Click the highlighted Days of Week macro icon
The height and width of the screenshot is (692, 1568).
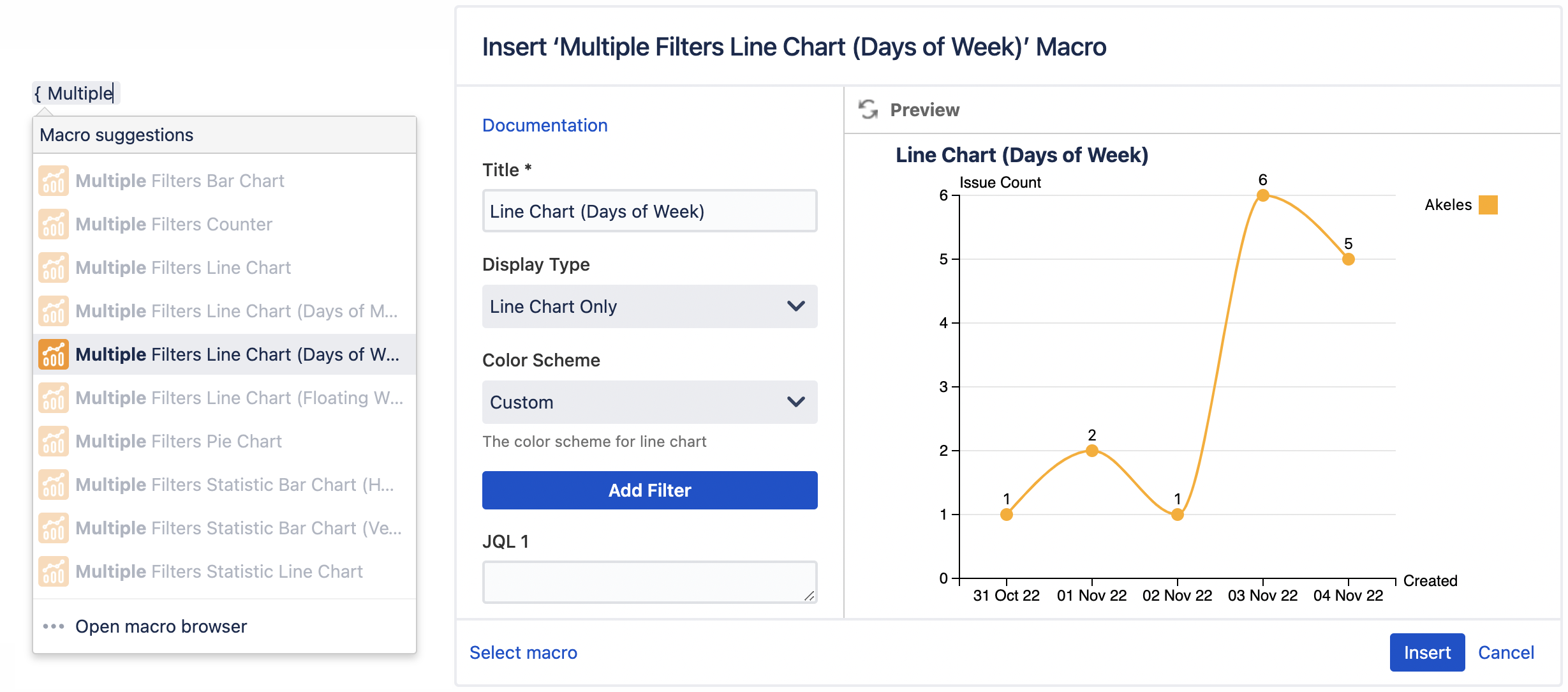(x=53, y=354)
